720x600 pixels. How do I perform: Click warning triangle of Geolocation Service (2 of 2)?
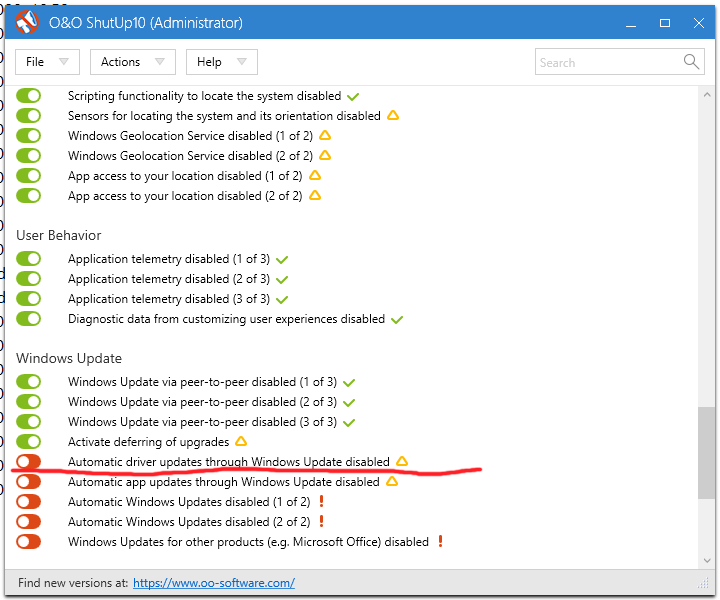pos(325,155)
